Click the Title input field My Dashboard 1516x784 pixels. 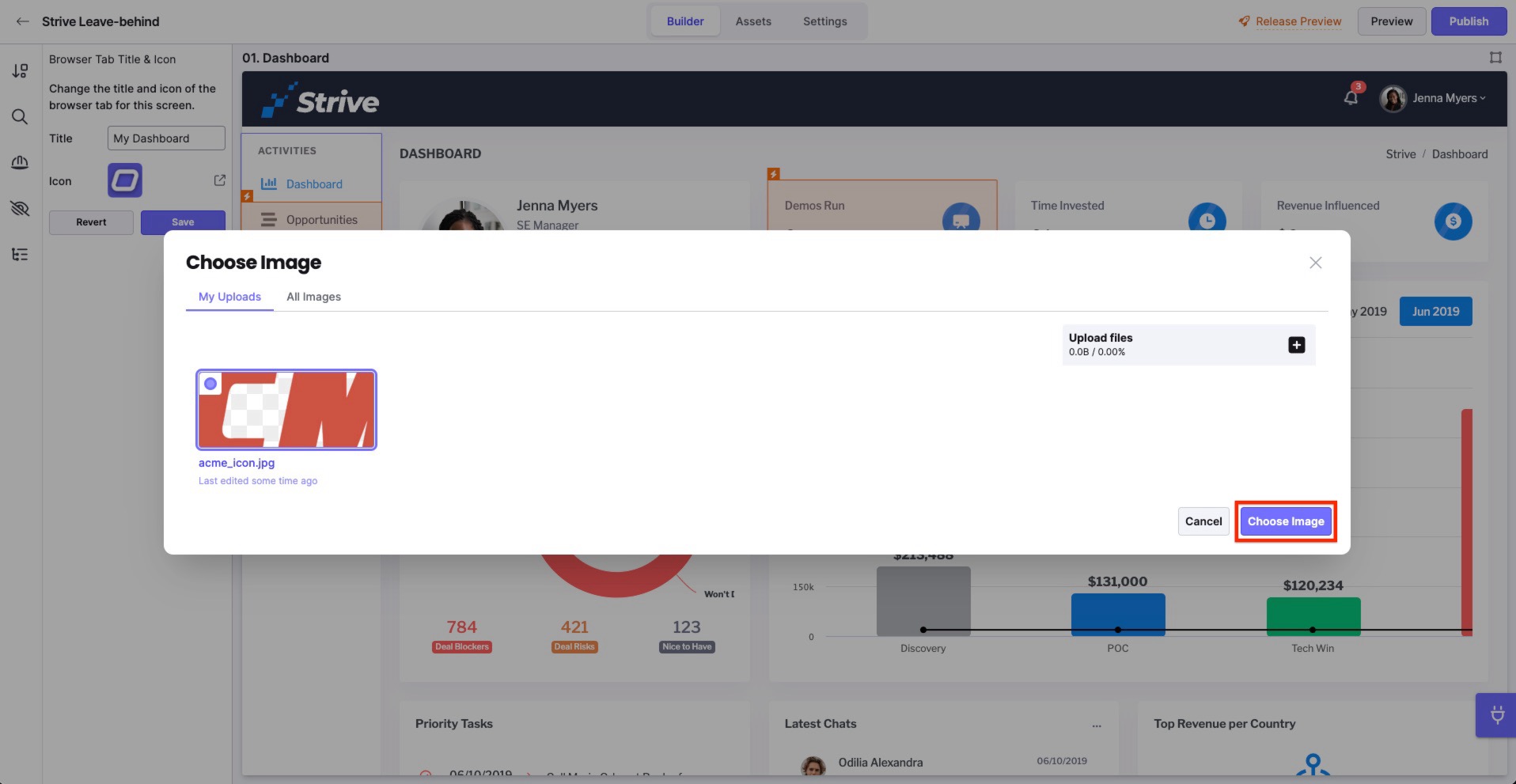166,138
